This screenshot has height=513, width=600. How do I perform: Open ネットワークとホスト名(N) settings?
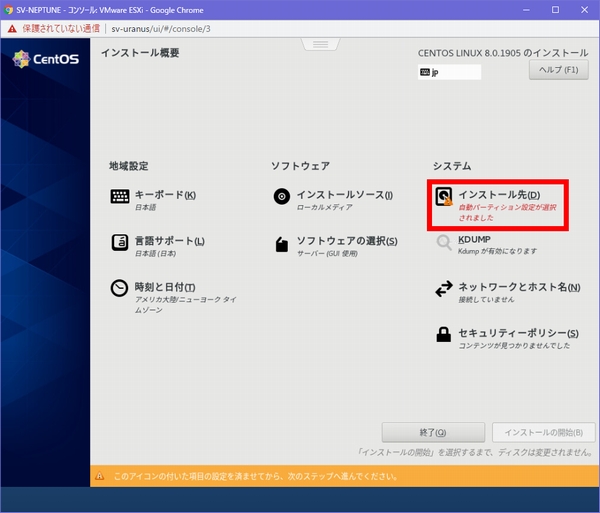click(519, 287)
